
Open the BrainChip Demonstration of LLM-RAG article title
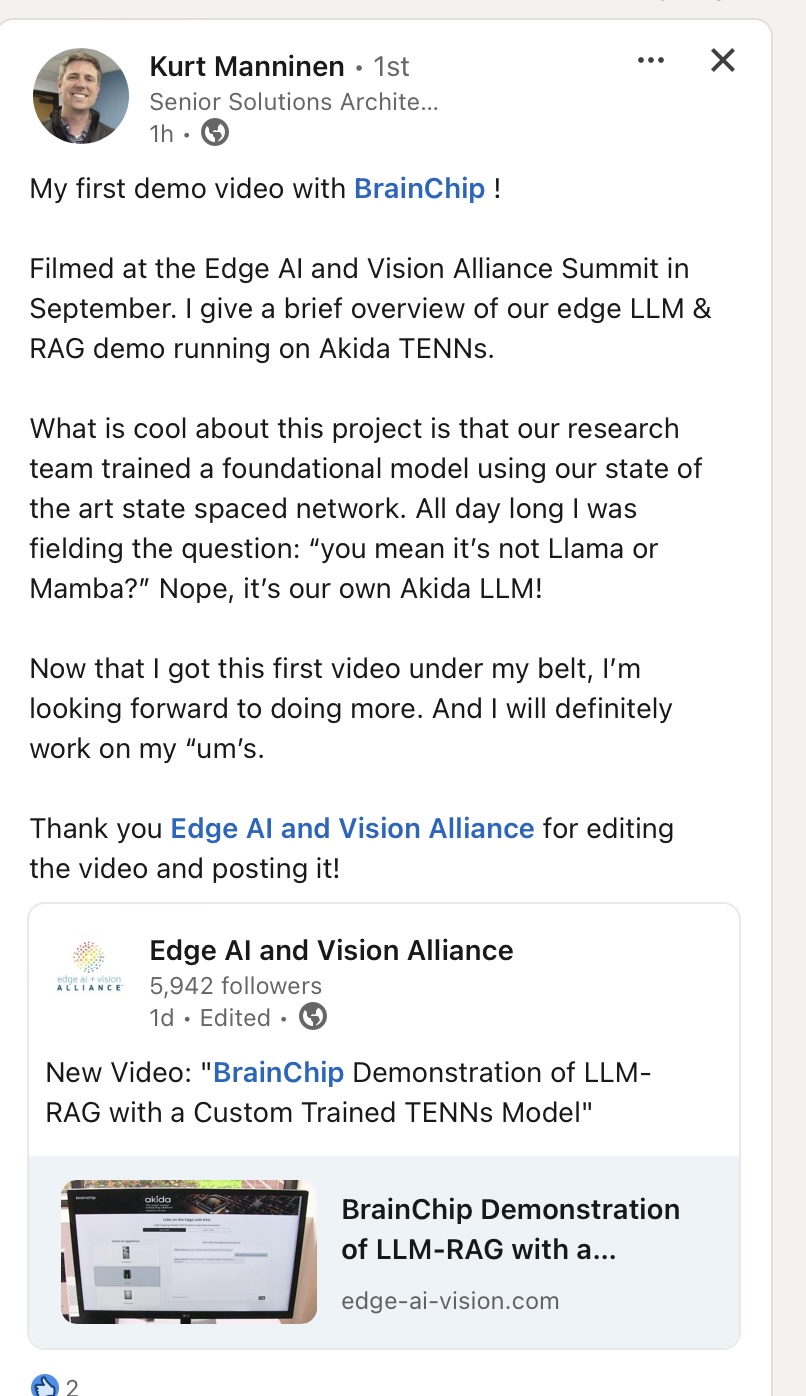(x=510, y=1229)
